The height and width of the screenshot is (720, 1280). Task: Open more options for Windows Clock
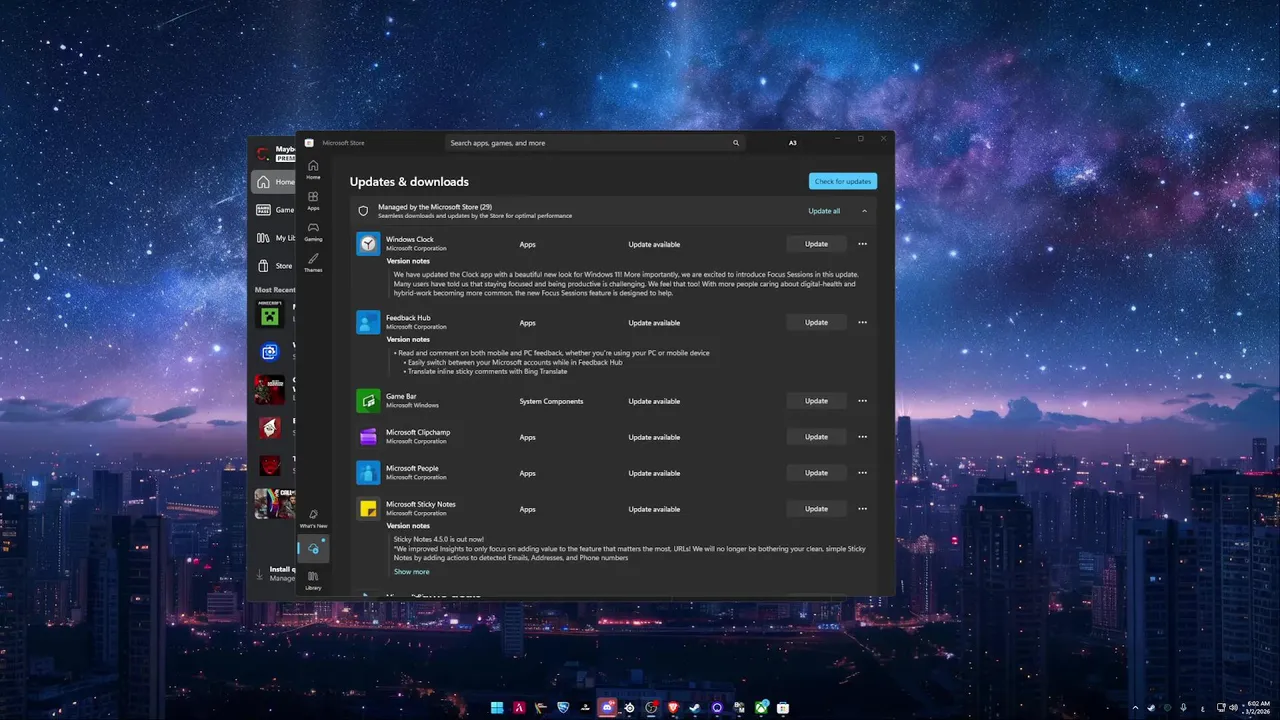coord(862,244)
